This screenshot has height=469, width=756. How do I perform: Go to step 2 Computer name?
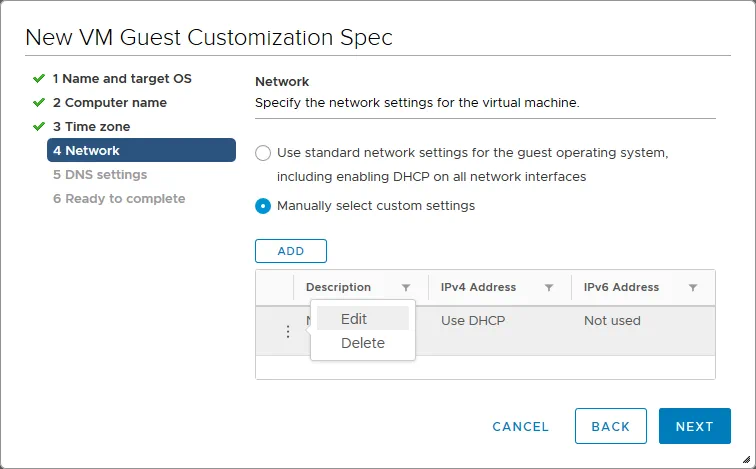pyautogui.click(x=110, y=103)
